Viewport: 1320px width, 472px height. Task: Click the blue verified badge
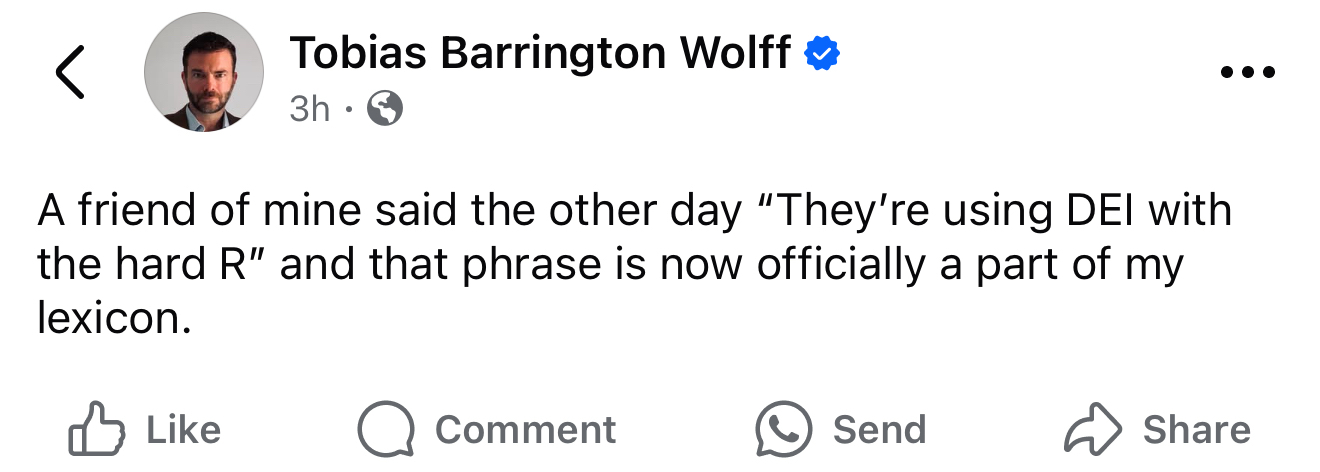click(823, 54)
